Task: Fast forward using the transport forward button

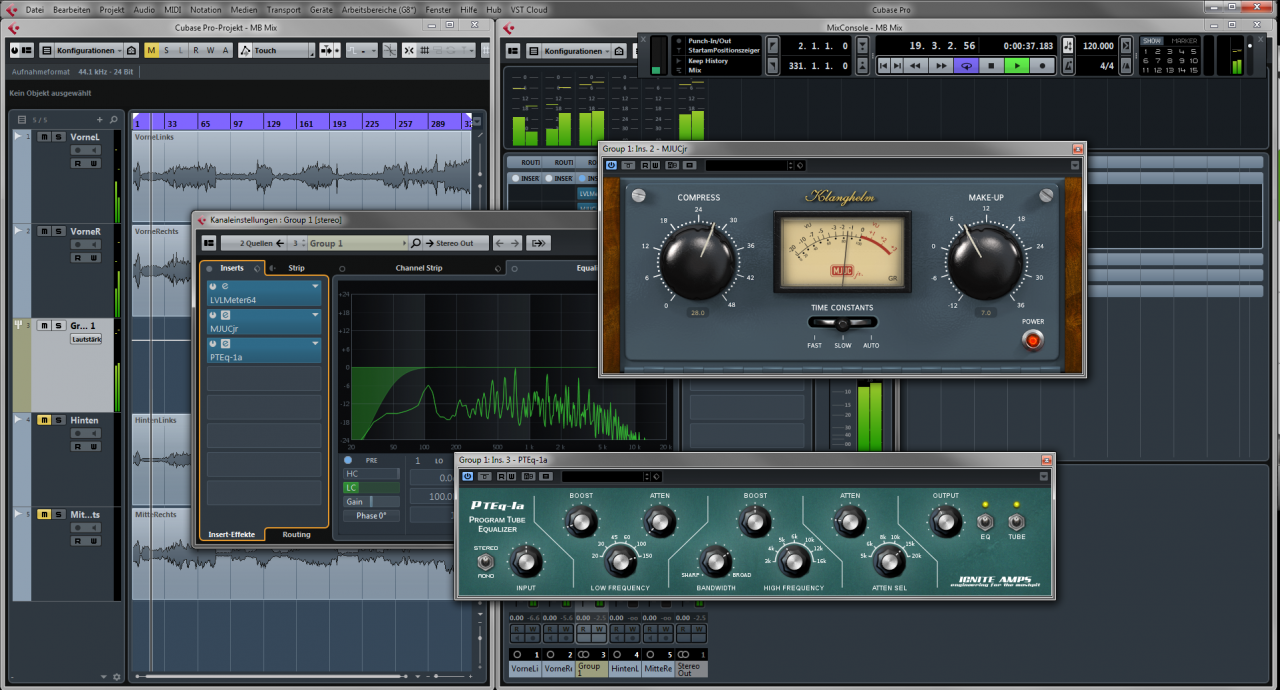Action: (x=940, y=65)
